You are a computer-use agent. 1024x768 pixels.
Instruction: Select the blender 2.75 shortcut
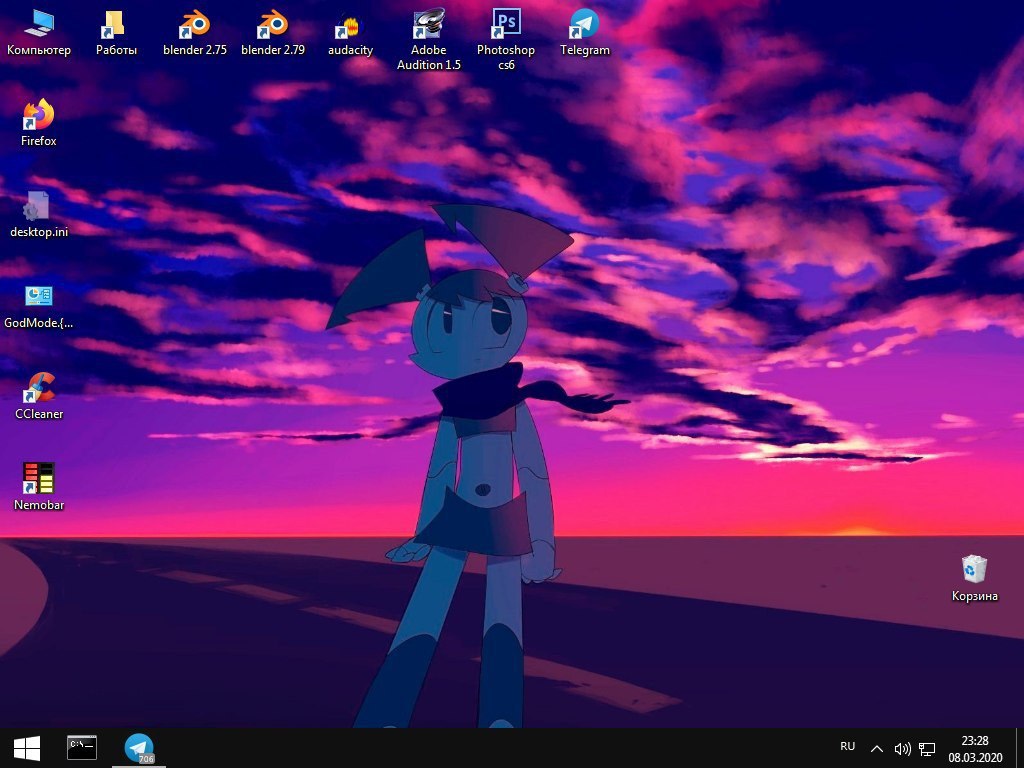pyautogui.click(x=195, y=31)
